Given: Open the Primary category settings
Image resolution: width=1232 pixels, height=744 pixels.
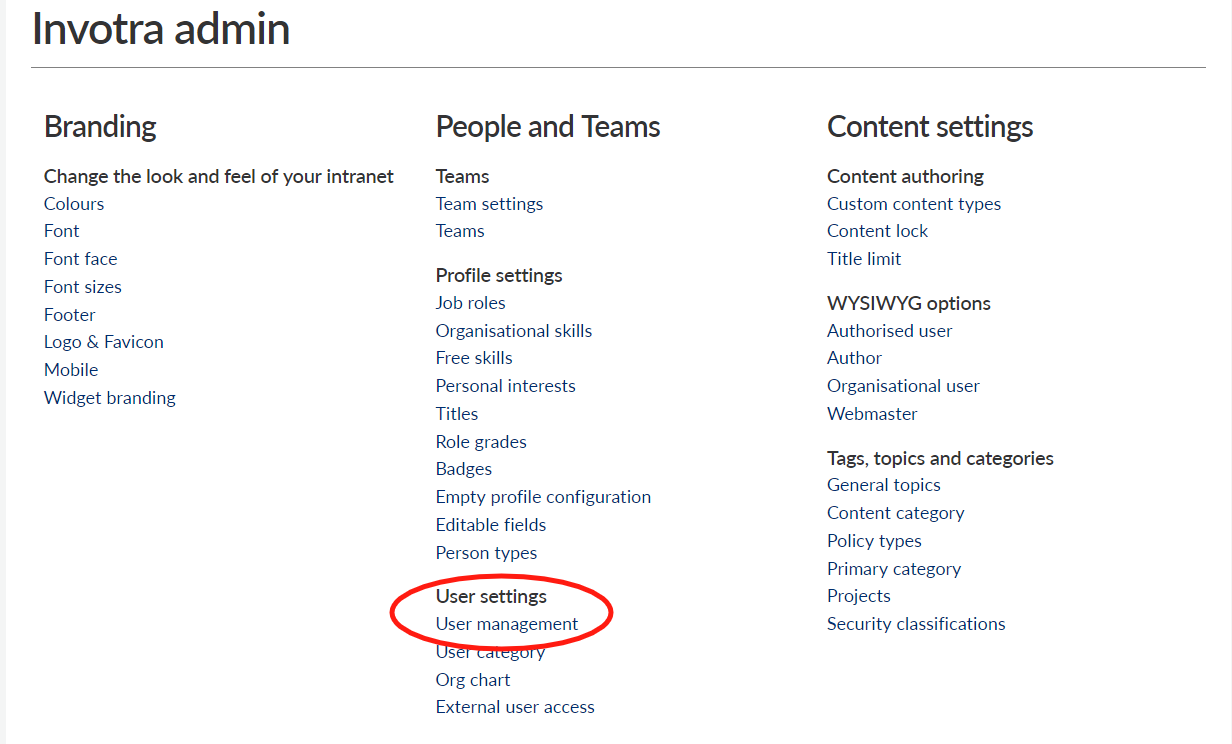Looking at the screenshot, I should [x=893, y=568].
